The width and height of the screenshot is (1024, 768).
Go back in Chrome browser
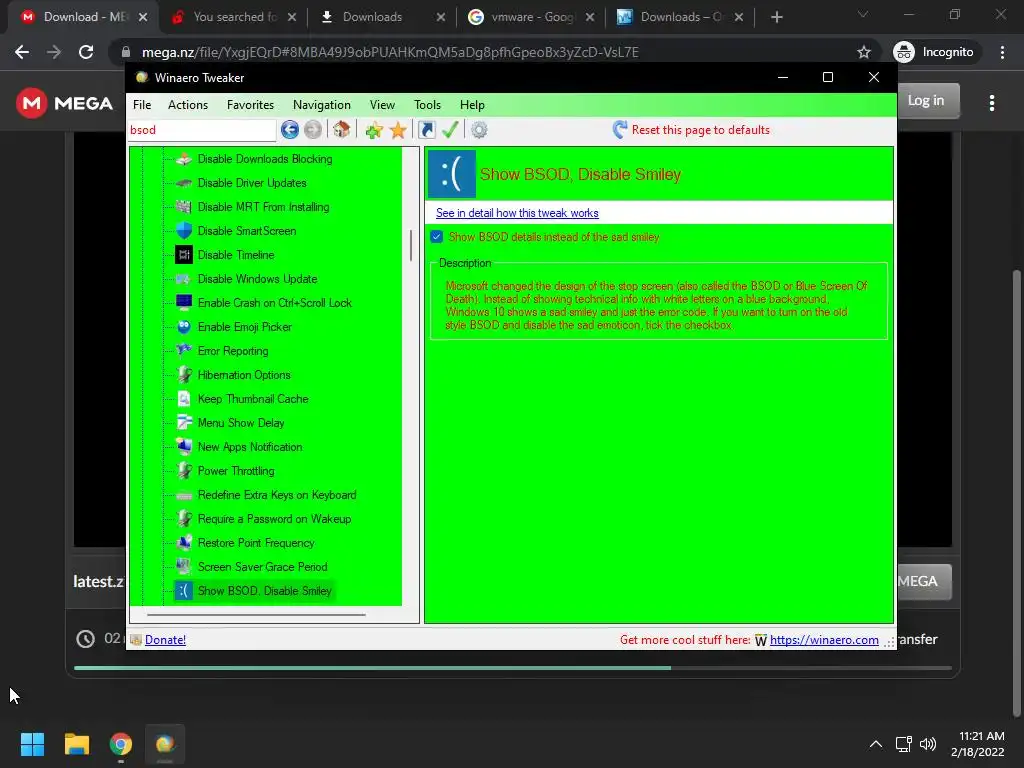click(22, 52)
